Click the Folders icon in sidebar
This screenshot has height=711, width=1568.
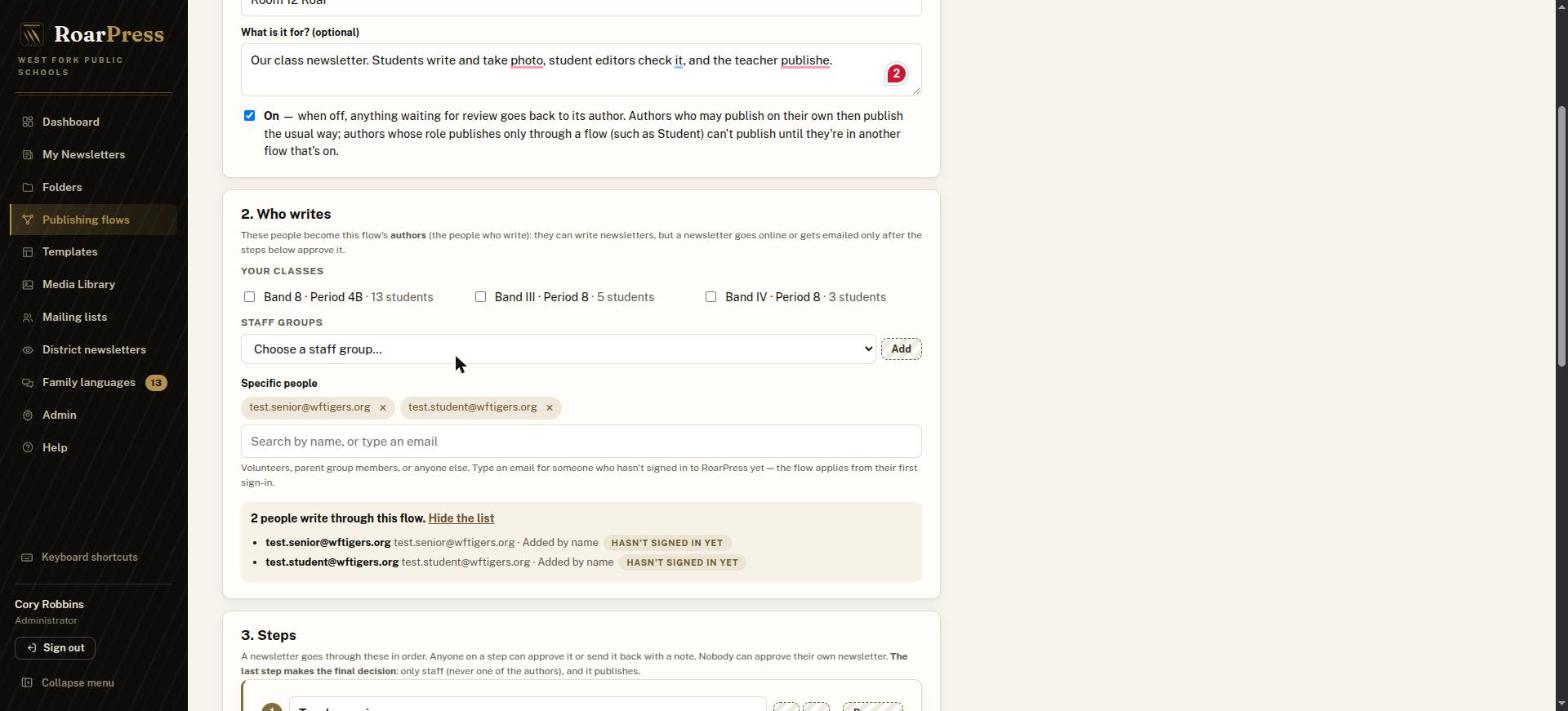27,187
